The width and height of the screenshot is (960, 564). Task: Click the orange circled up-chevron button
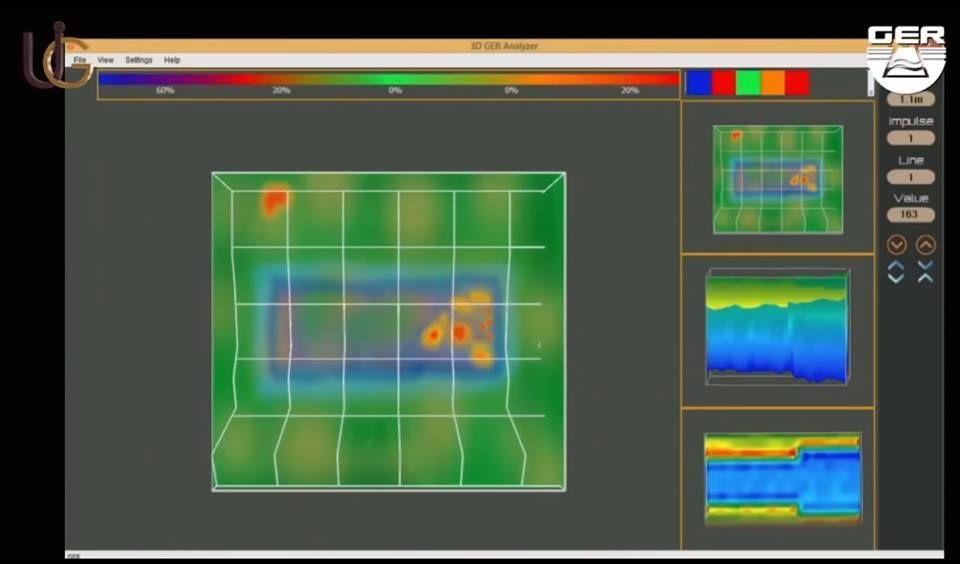(926, 244)
